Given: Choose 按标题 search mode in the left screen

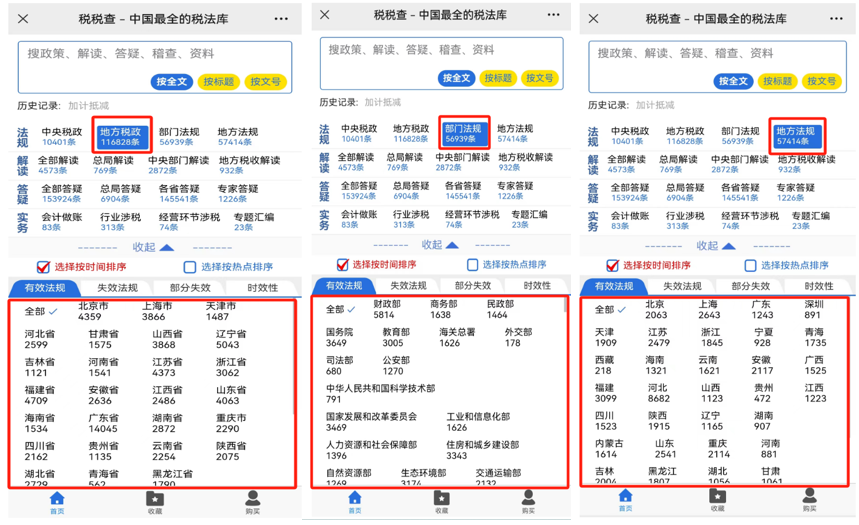Looking at the screenshot, I should point(219,82).
